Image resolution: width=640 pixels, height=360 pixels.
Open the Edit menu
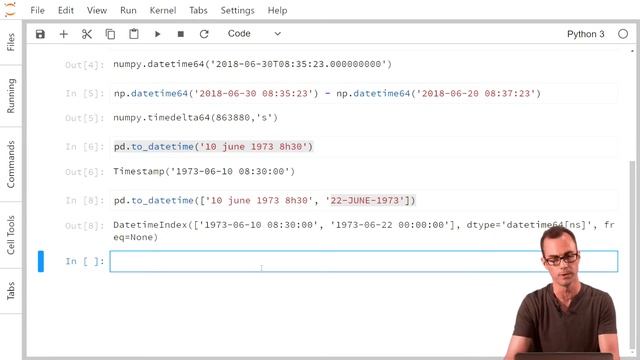pos(66,10)
